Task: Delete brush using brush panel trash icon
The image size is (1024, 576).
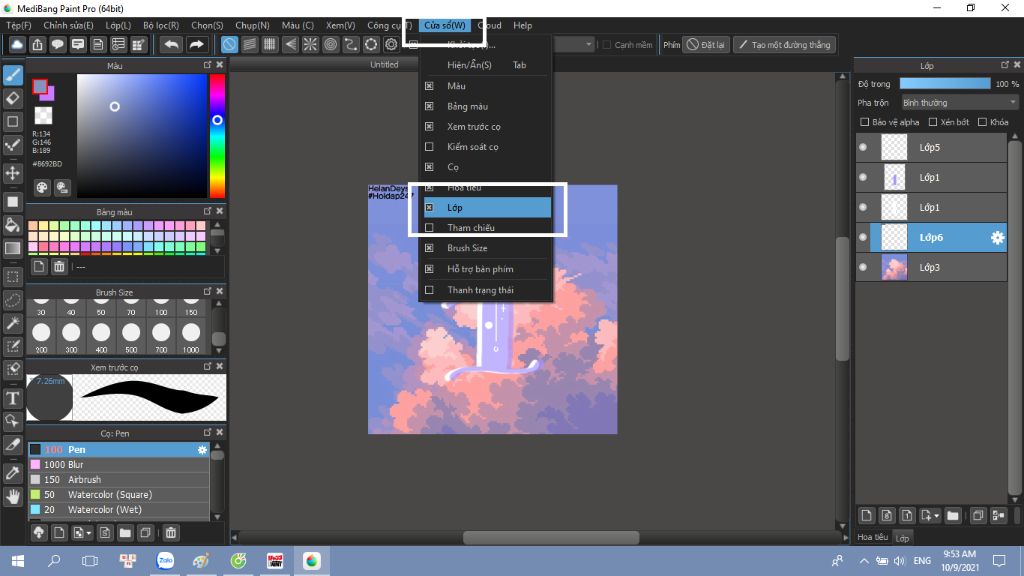Action: [x=171, y=533]
